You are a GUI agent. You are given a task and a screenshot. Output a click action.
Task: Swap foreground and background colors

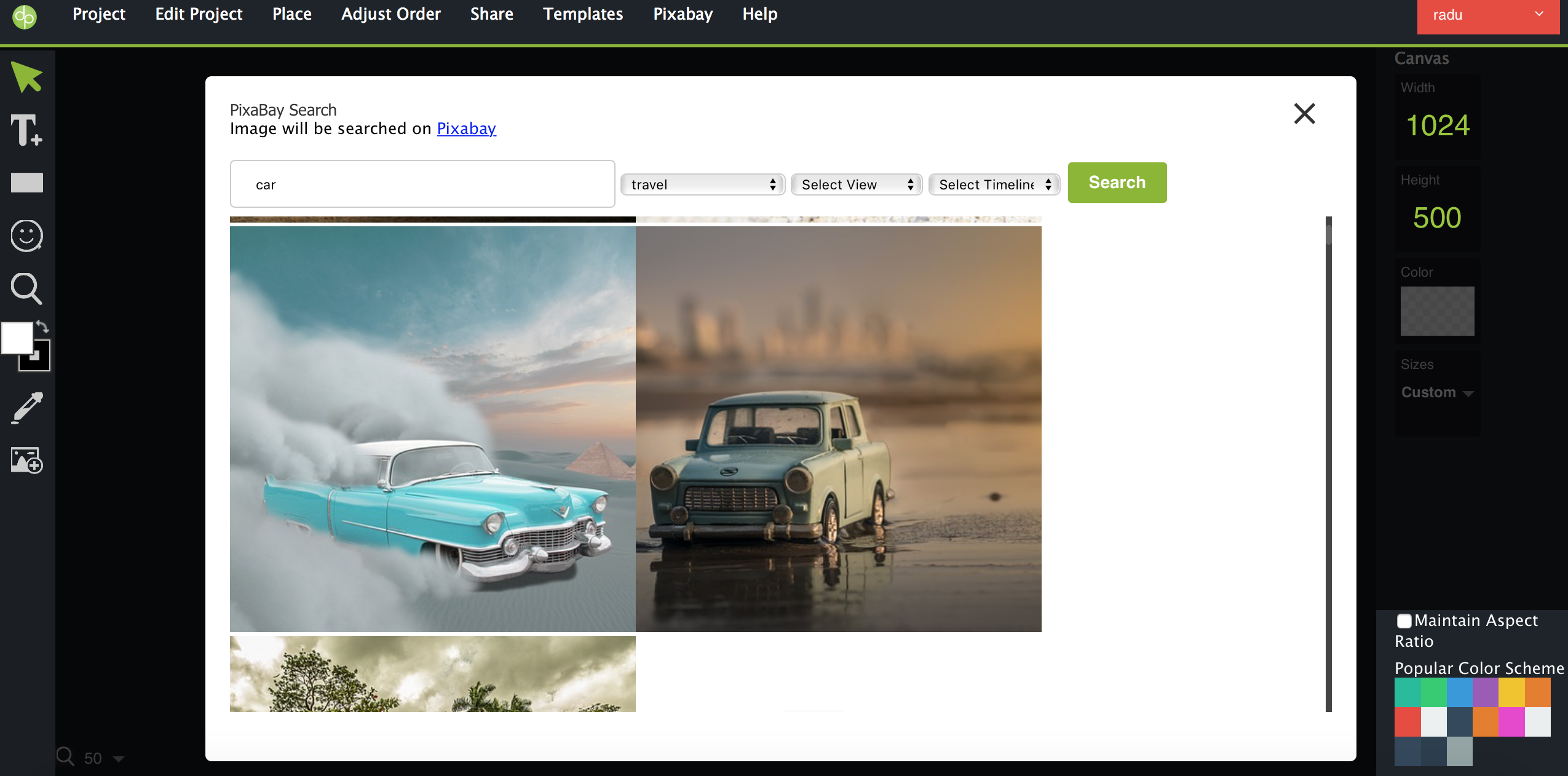[x=42, y=327]
